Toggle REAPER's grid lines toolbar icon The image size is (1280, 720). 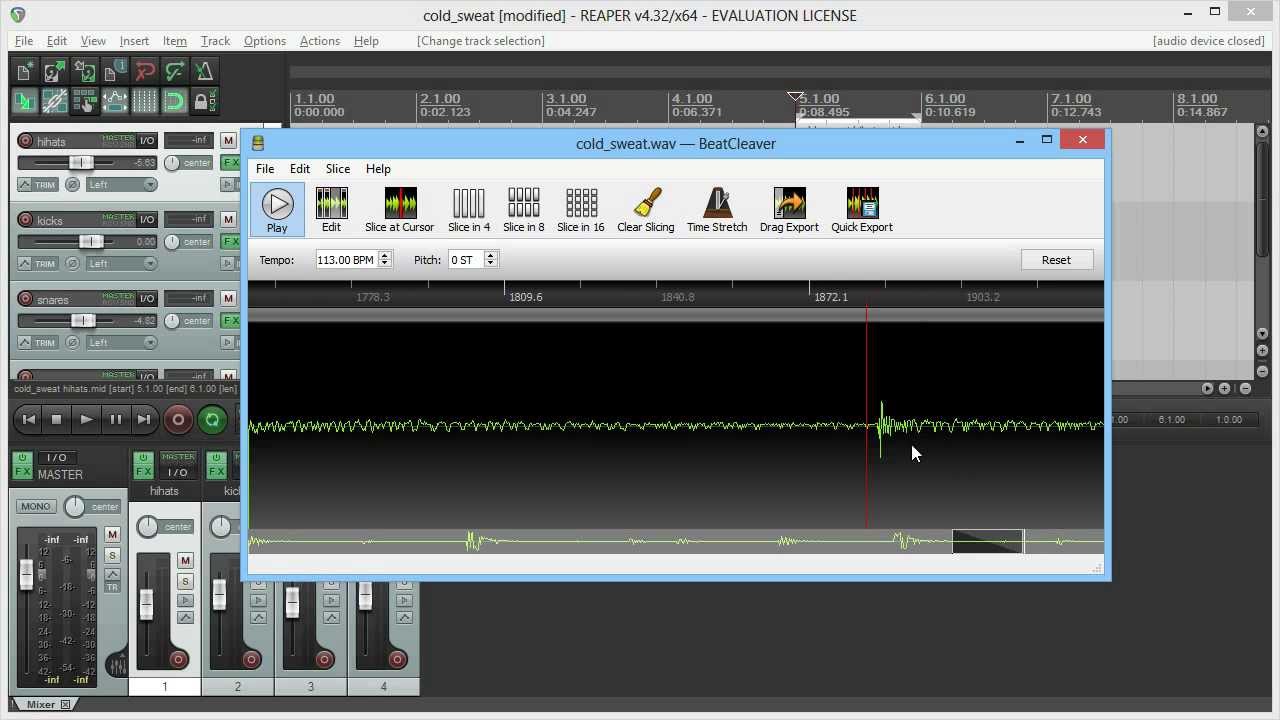tap(145, 101)
